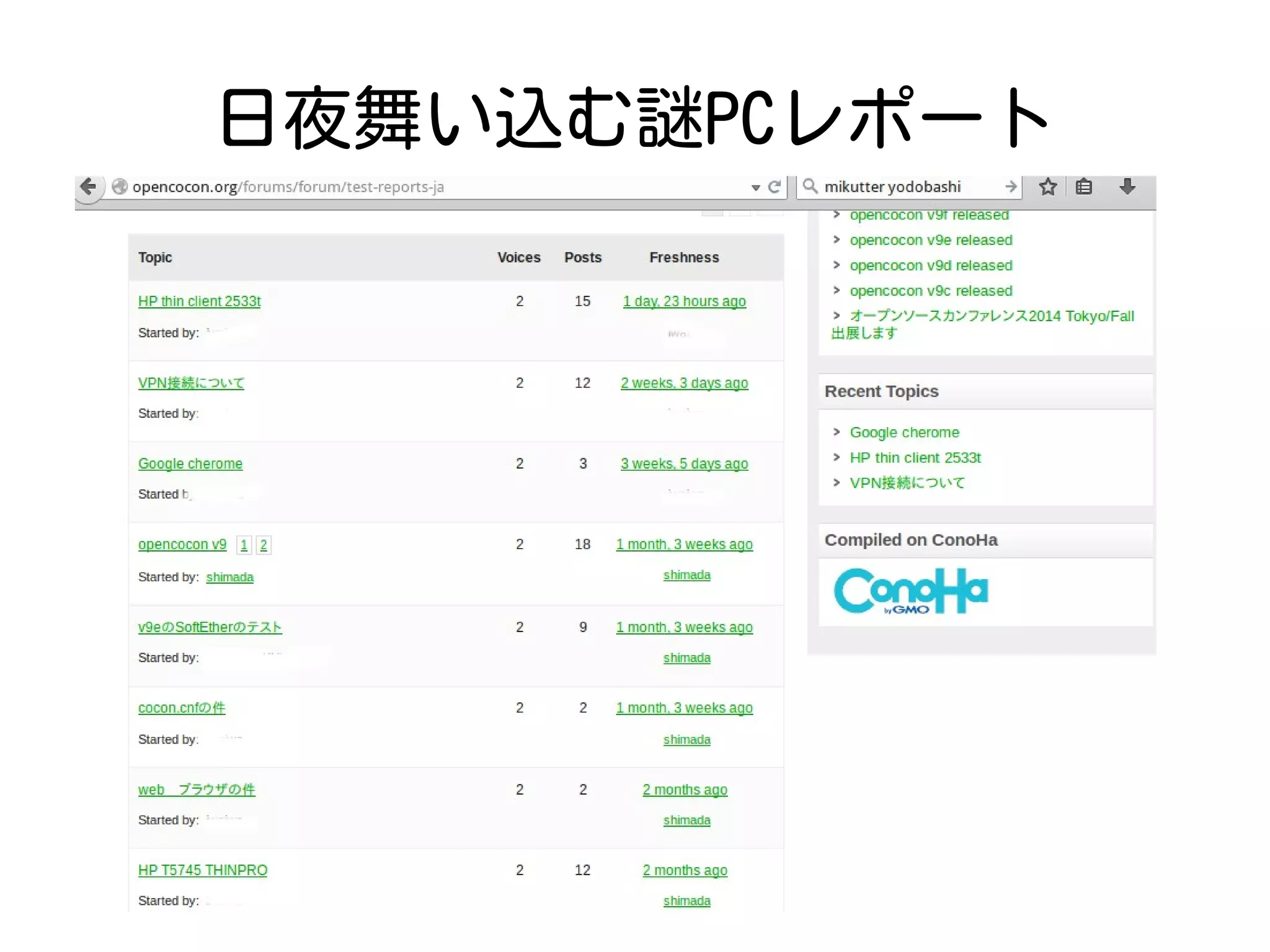Open opencocon v9f released sidebar link
Image resolution: width=1270 pixels, height=952 pixels.
929,216
